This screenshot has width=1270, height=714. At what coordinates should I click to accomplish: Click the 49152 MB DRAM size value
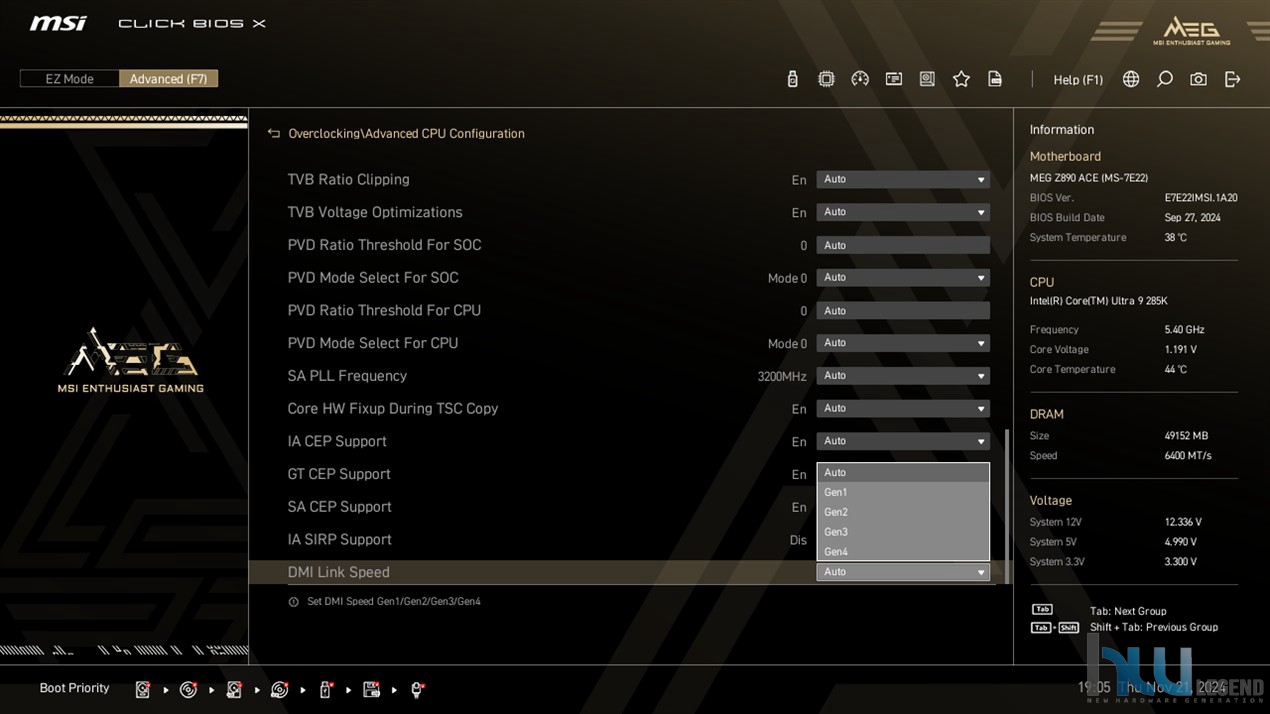click(1186, 436)
